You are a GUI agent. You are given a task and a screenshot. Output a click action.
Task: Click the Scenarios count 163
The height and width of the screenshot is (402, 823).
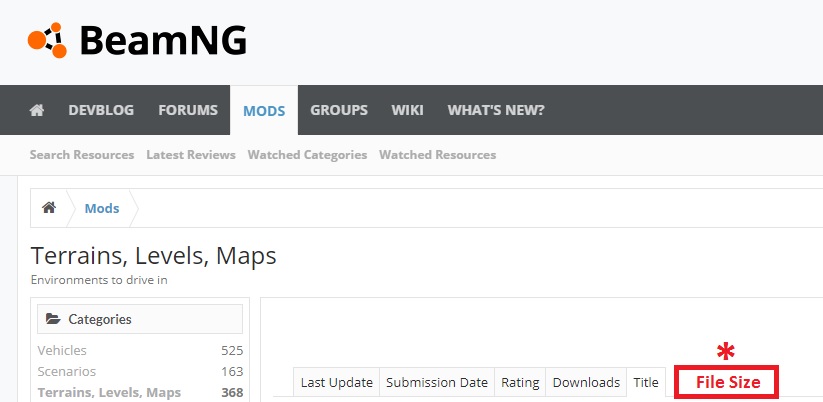tap(232, 371)
